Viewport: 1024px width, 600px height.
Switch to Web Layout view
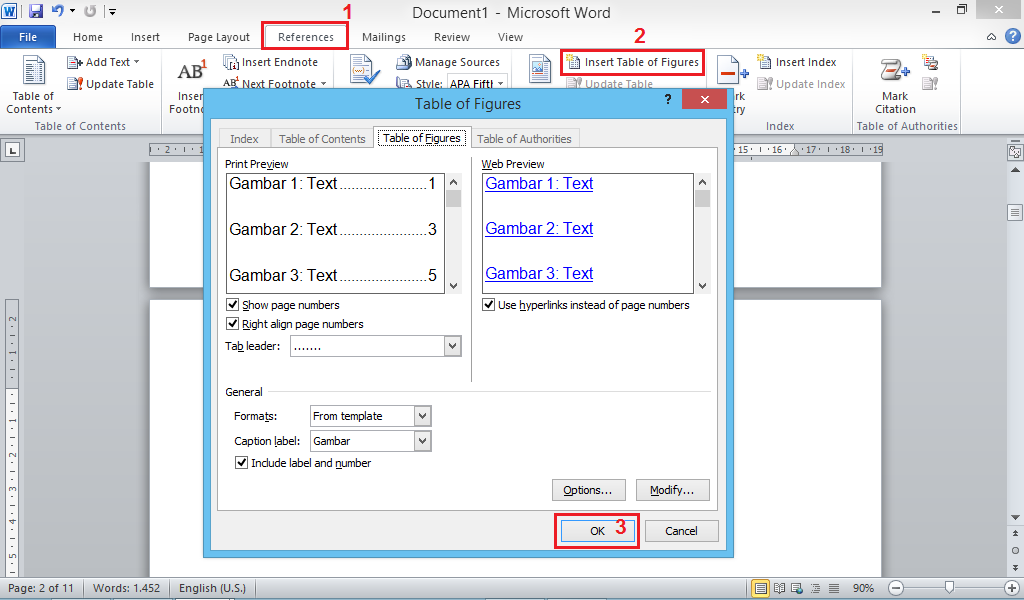(x=796, y=587)
